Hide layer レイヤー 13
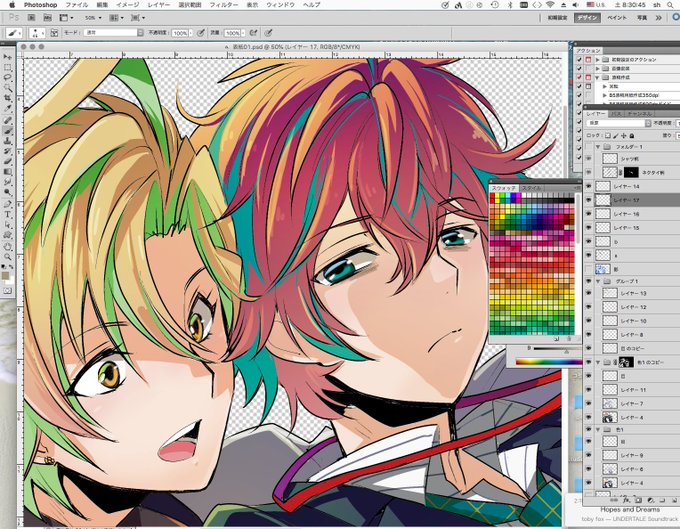Viewport: 680px width, 529px height. [588, 293]
